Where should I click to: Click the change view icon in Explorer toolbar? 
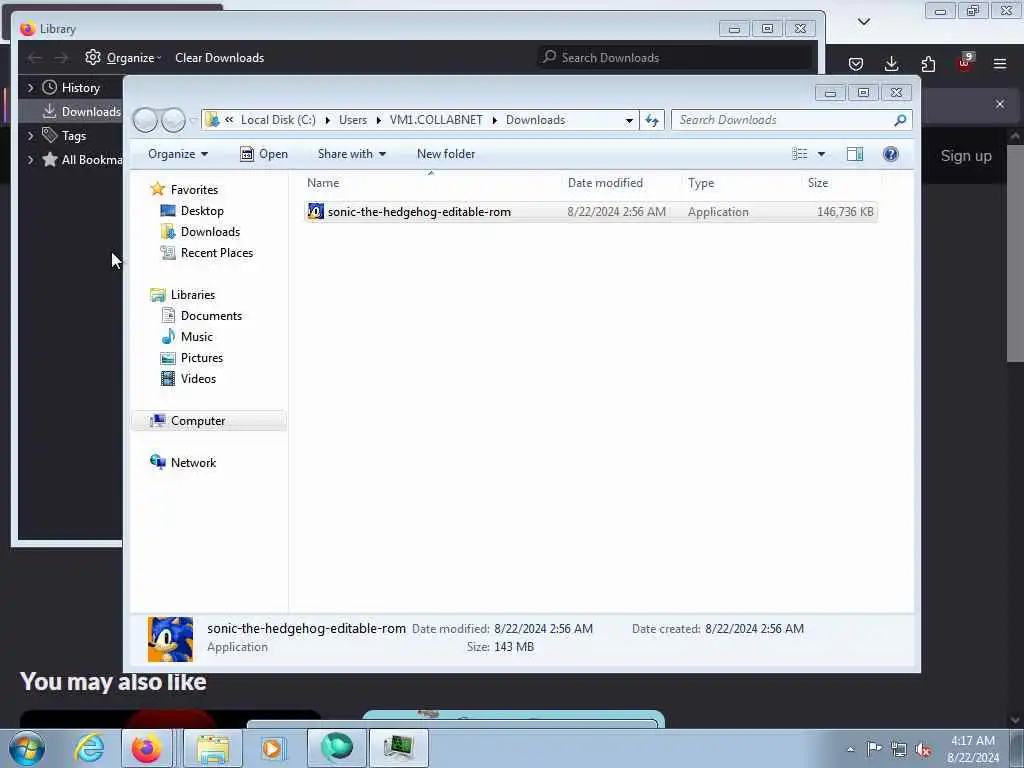[800, 154]
